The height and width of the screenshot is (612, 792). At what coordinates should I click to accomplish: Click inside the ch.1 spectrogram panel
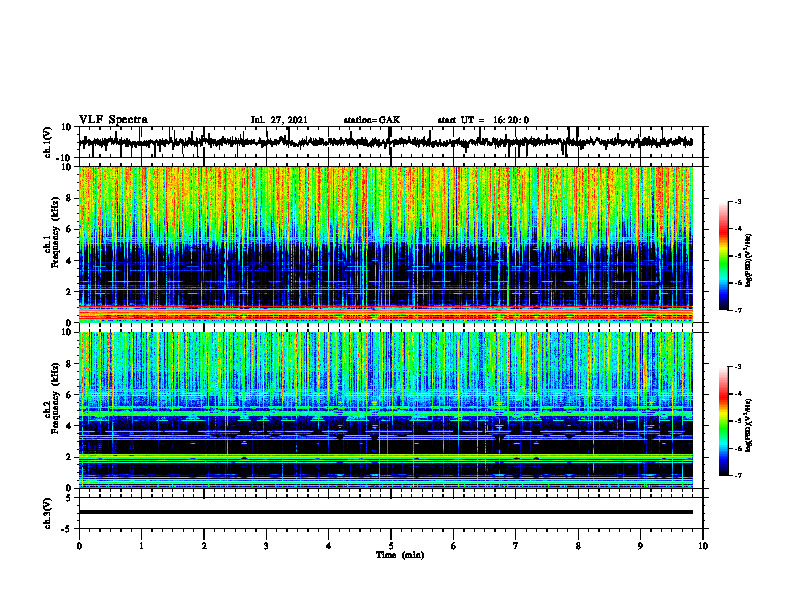(x=386, y=244)
